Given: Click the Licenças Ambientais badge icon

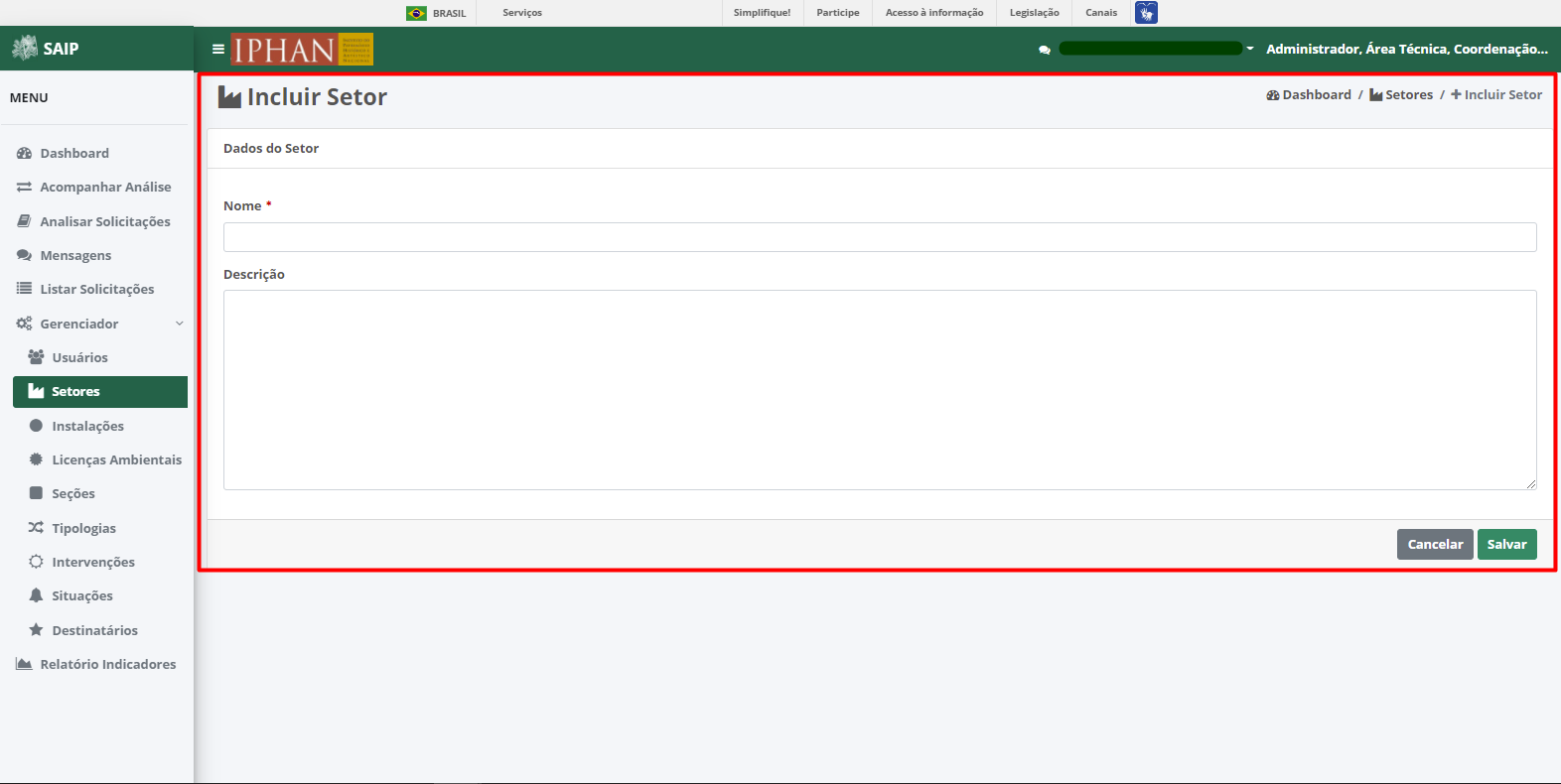Looking at the screenshot, I should pyautogui.click(x=36, y=459).
